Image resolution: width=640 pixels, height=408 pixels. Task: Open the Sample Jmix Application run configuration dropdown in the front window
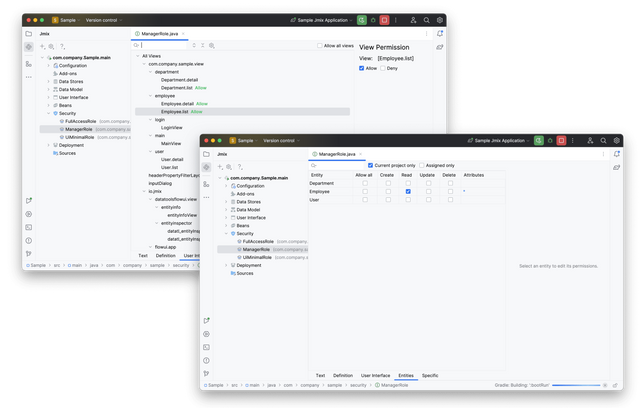498,140
